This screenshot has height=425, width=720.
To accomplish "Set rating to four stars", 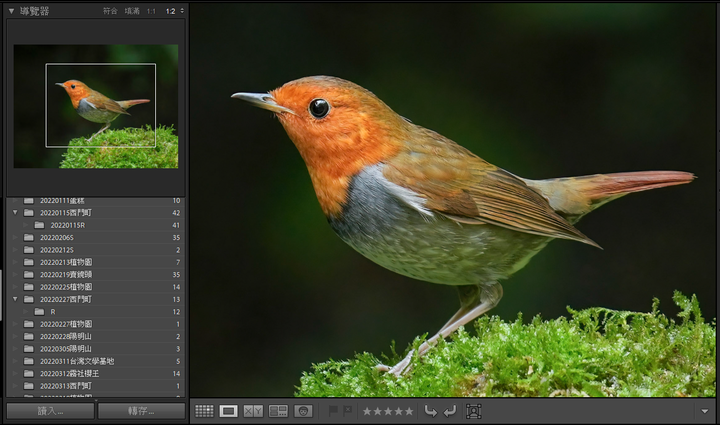I will 399,411.
